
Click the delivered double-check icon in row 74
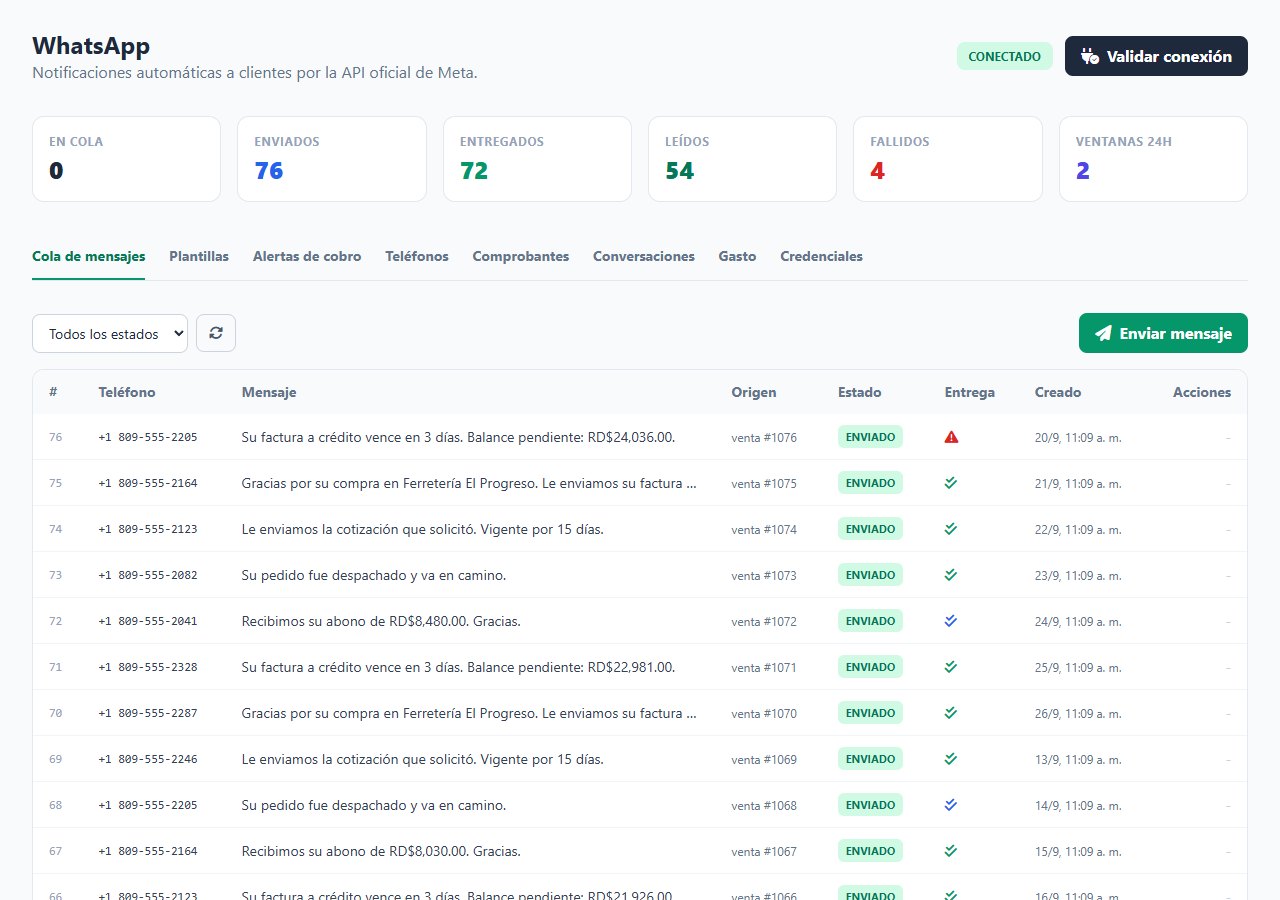click(x=951, y=529)
